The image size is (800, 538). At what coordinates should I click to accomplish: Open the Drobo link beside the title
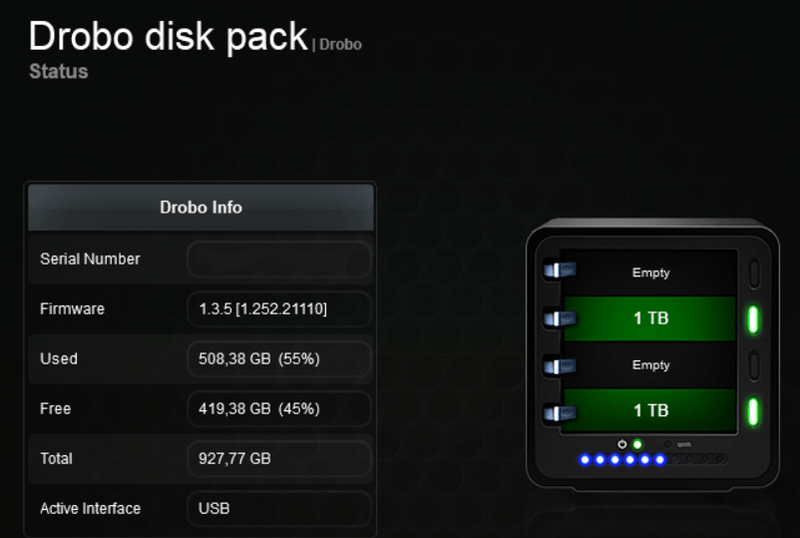341,44
